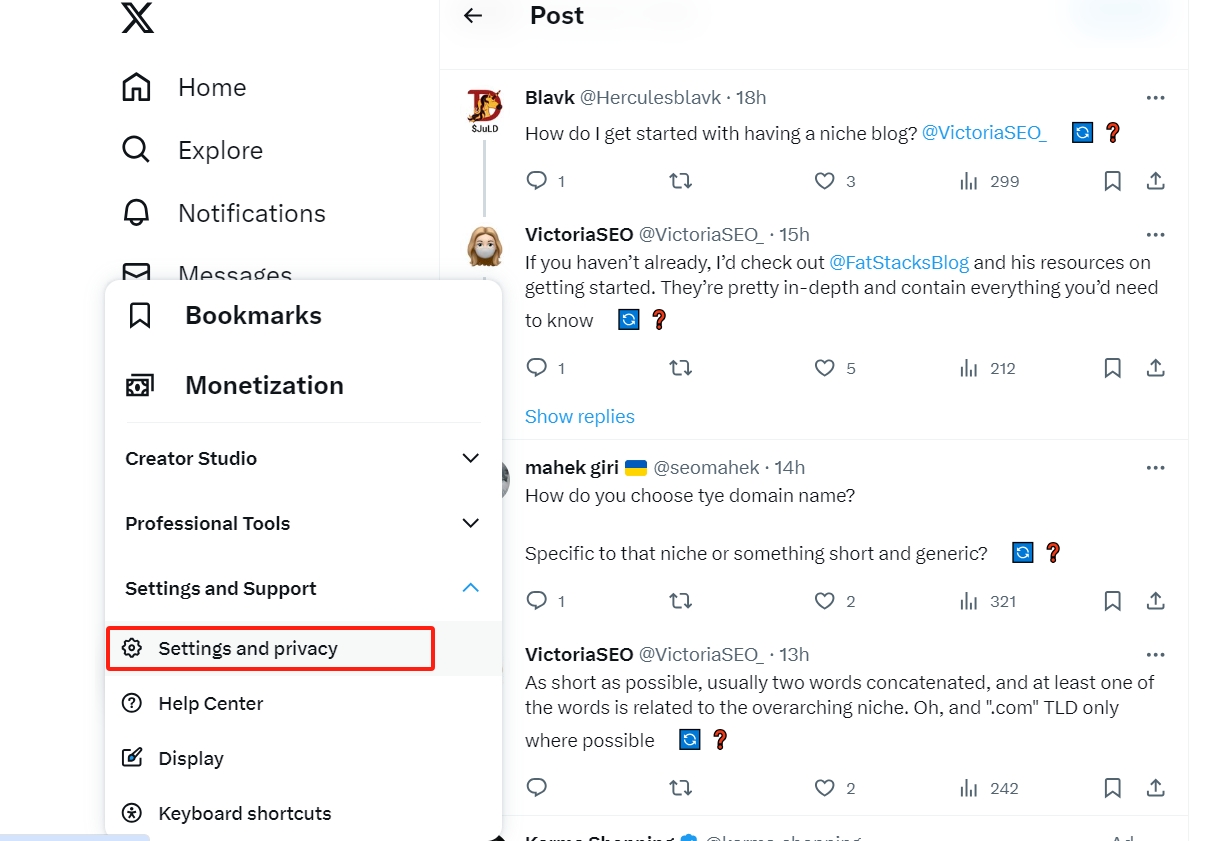Share Blavk's post using the share icon
The image size is (1222, 841).
(x=1155, y=181)
